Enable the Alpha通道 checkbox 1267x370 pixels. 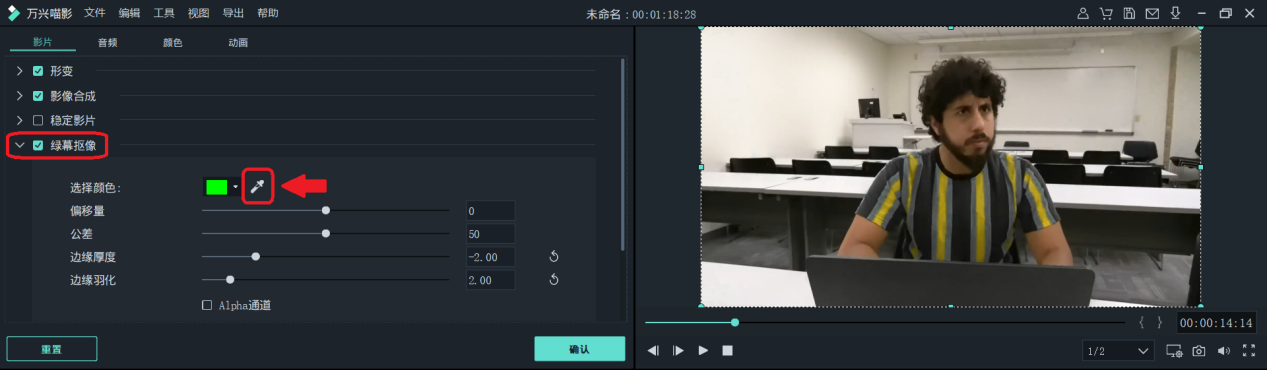coord(207,305)
